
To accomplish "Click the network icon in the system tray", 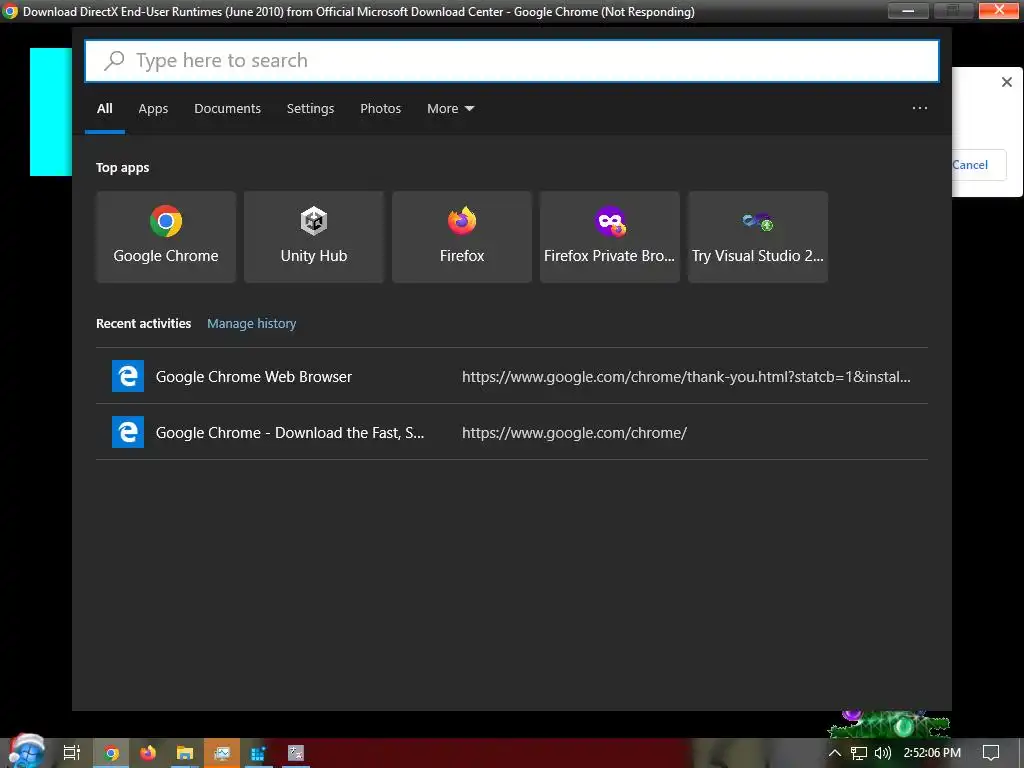I will click(859, 753).
